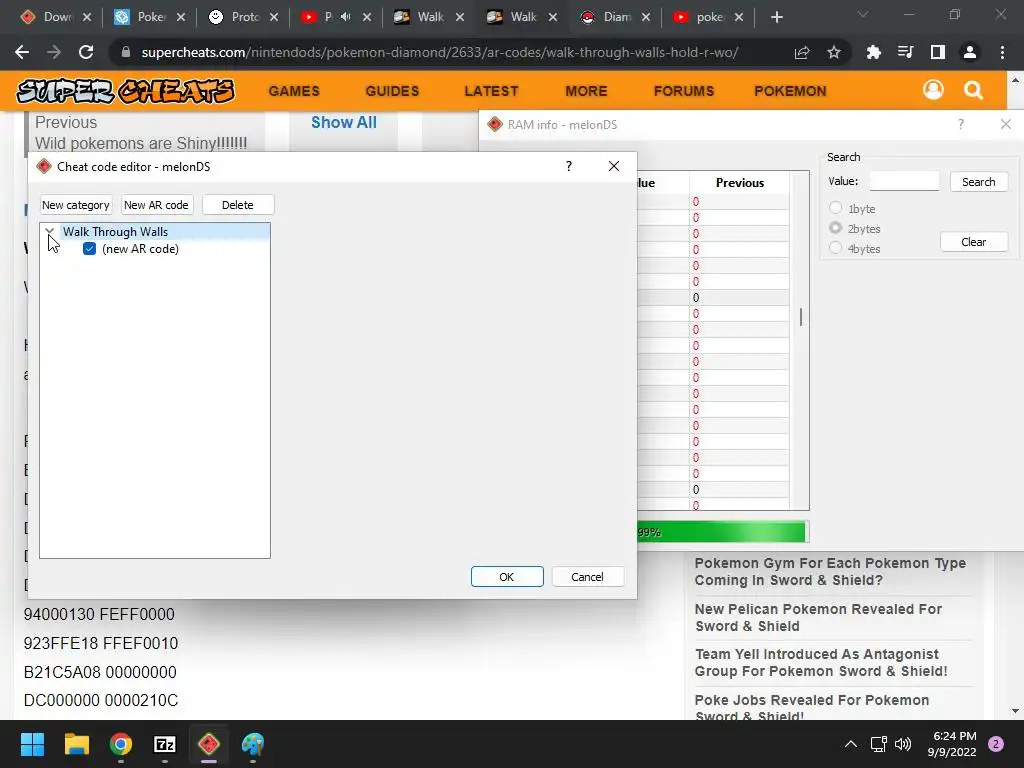The image size is (1024, 768).
Task: Reload the page with the refresh icon
Action: coord(86,52)
